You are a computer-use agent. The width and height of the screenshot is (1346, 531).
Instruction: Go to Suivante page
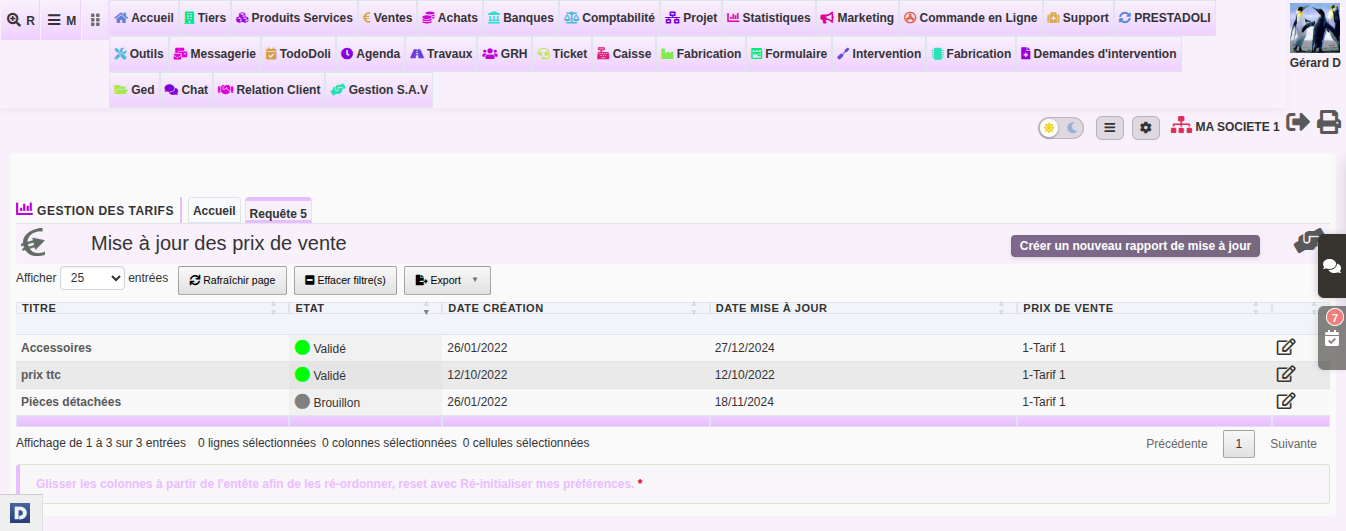pos(1293,444)
